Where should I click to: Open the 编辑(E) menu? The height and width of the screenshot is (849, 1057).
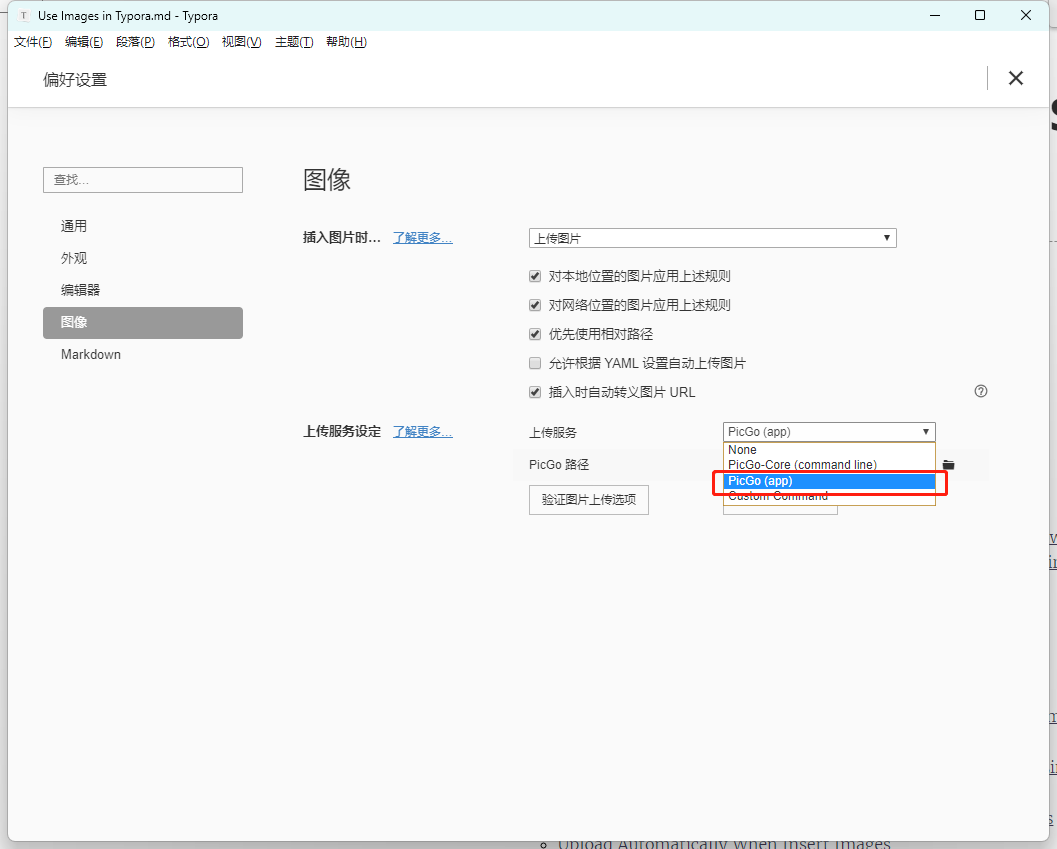click(84, 42)
